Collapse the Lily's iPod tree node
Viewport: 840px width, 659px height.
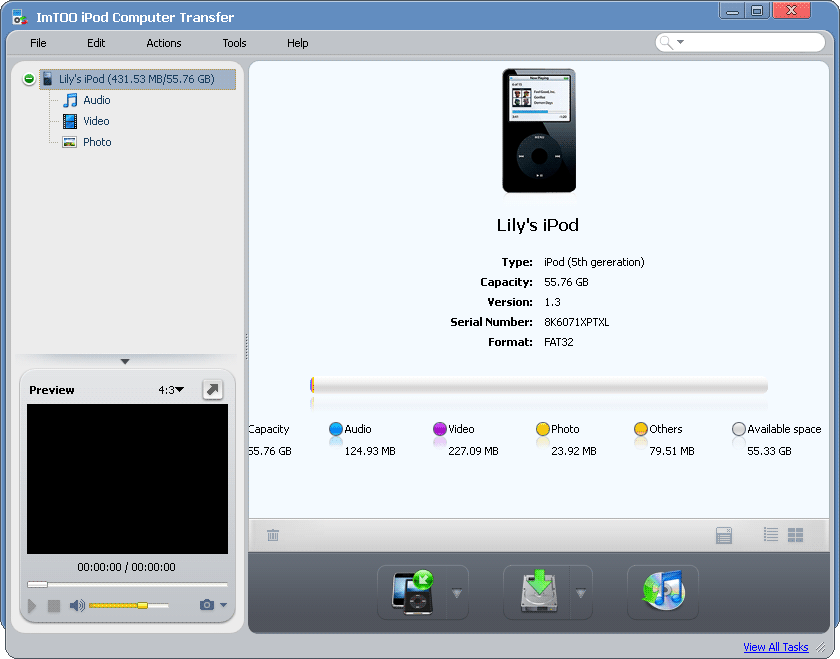[x=28, y=79]
